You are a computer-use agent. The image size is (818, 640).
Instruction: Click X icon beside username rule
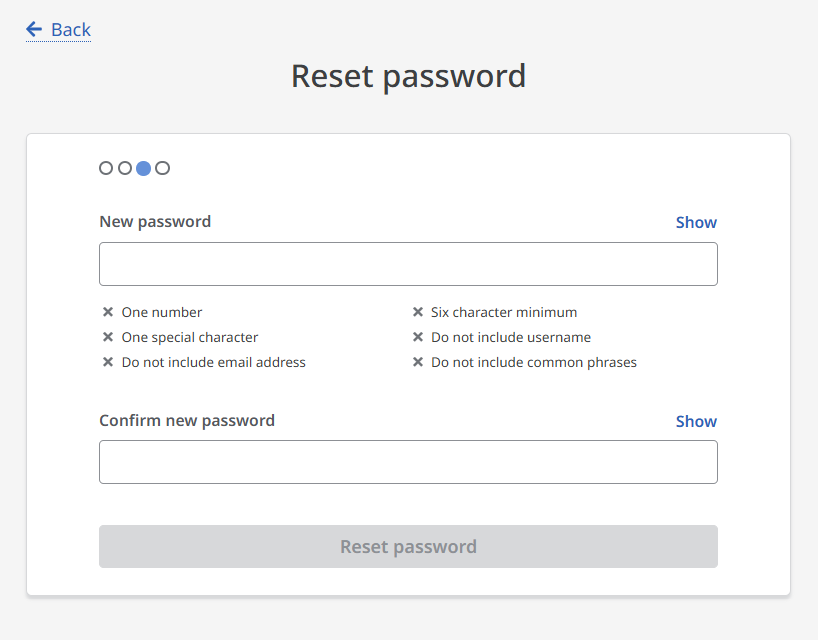click(418, 337)
